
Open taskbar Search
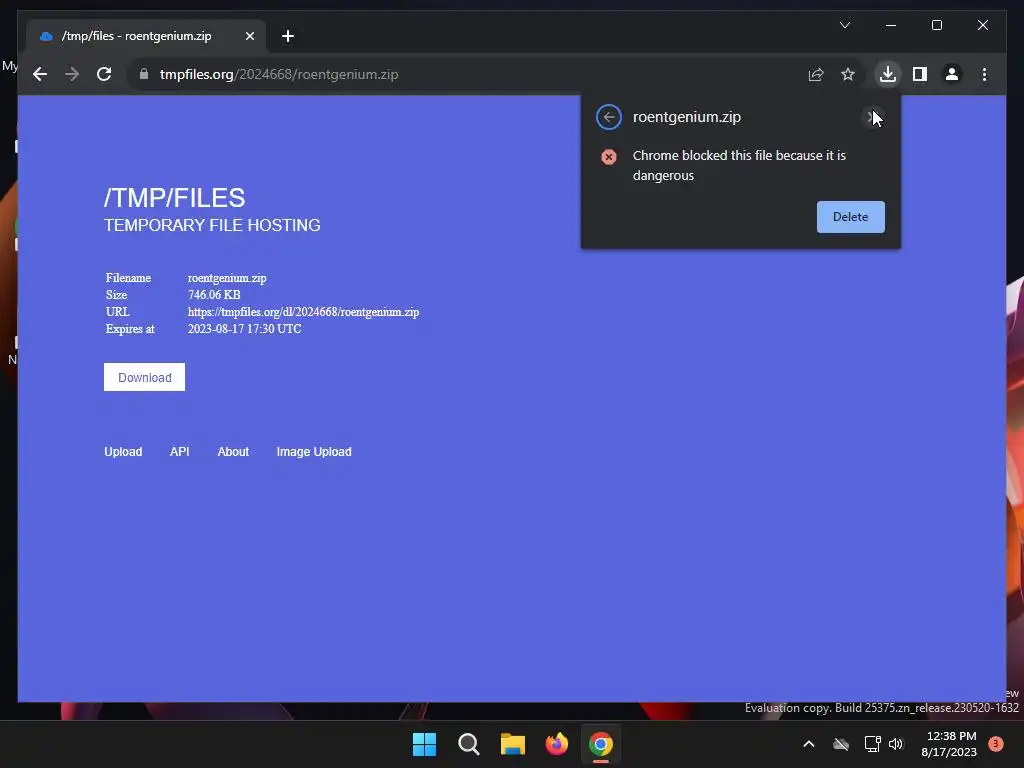(469, 744)
